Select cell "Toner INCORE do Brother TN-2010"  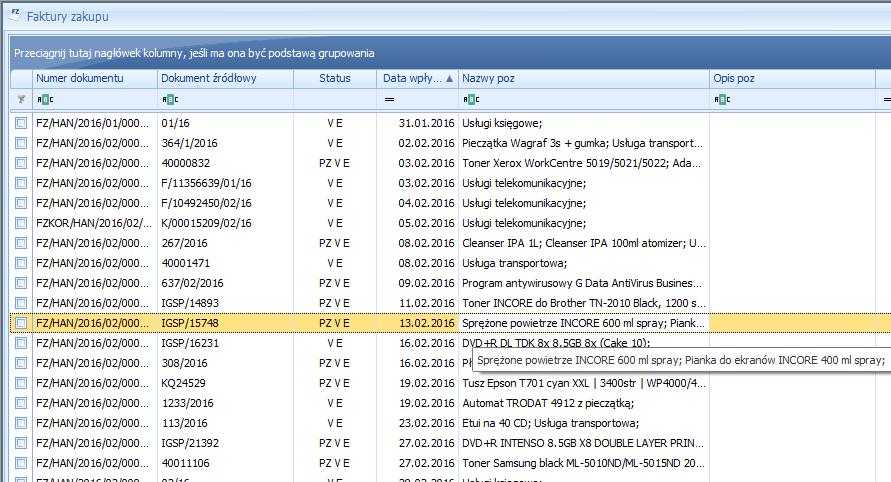click(x=584, y=303)
